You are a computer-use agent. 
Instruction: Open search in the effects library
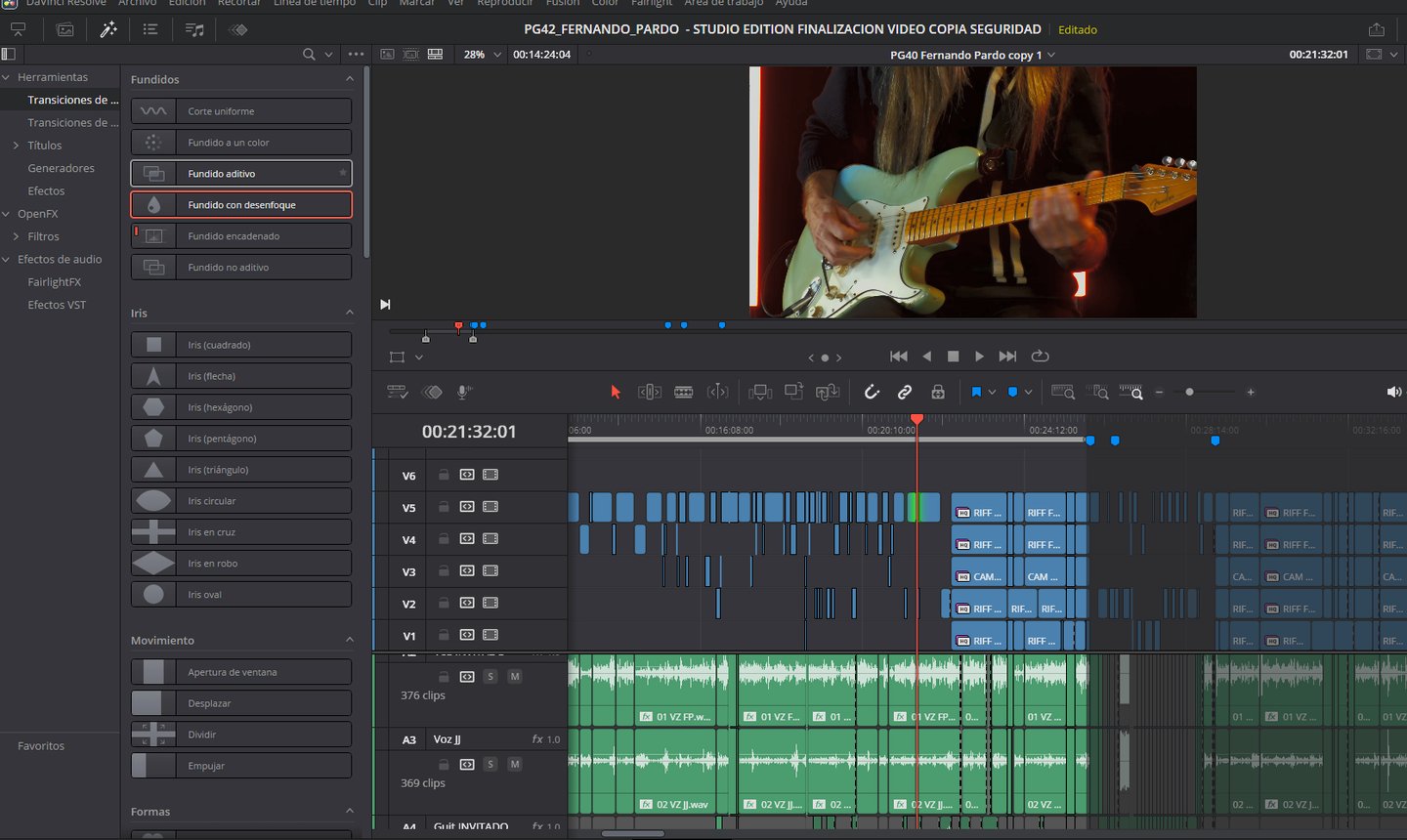(309, 55)
